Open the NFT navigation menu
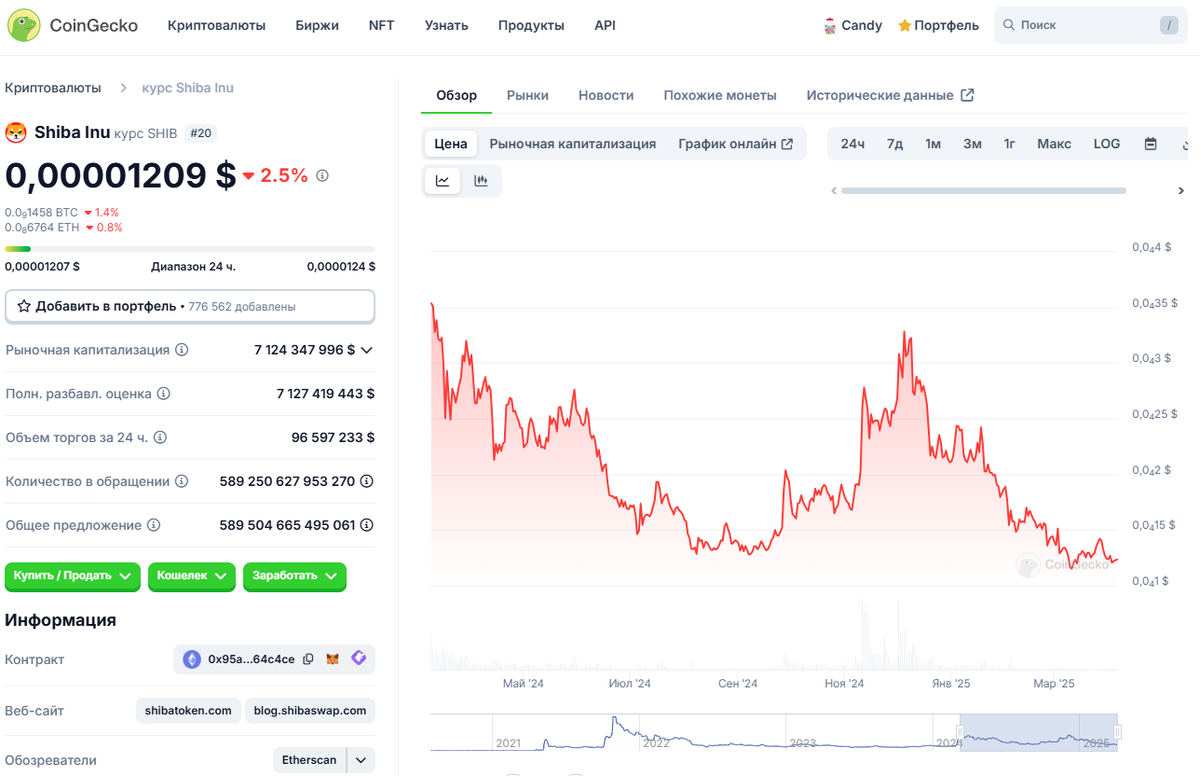The height and width of the screenshot is (776, 1200). [381, 26]
